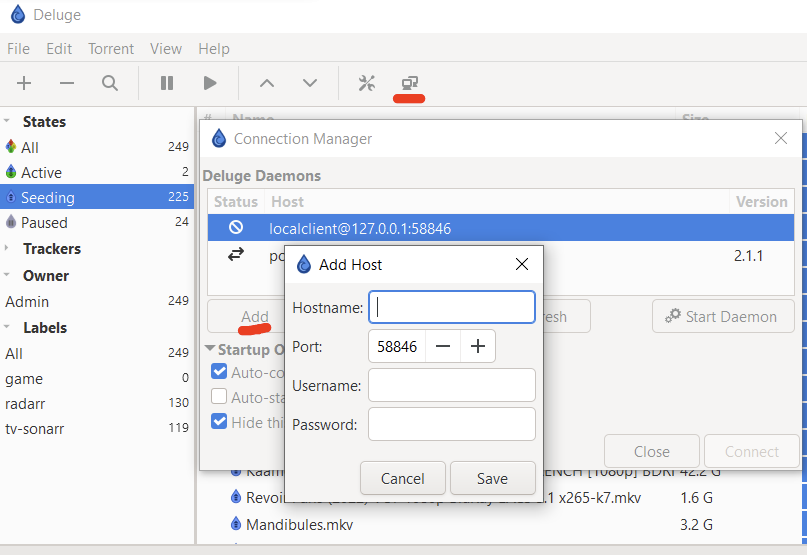
Task: Select the Mandibules.mkv torrent row
Action: click(x=497, y=524)
